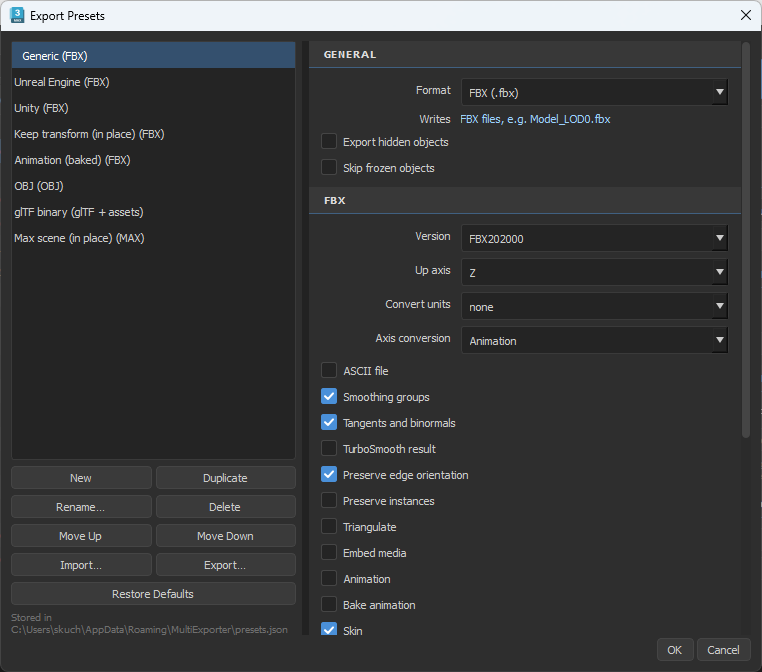Click the Rename... button
Viewport: 762px width, 672px height.
pos(81,507)
